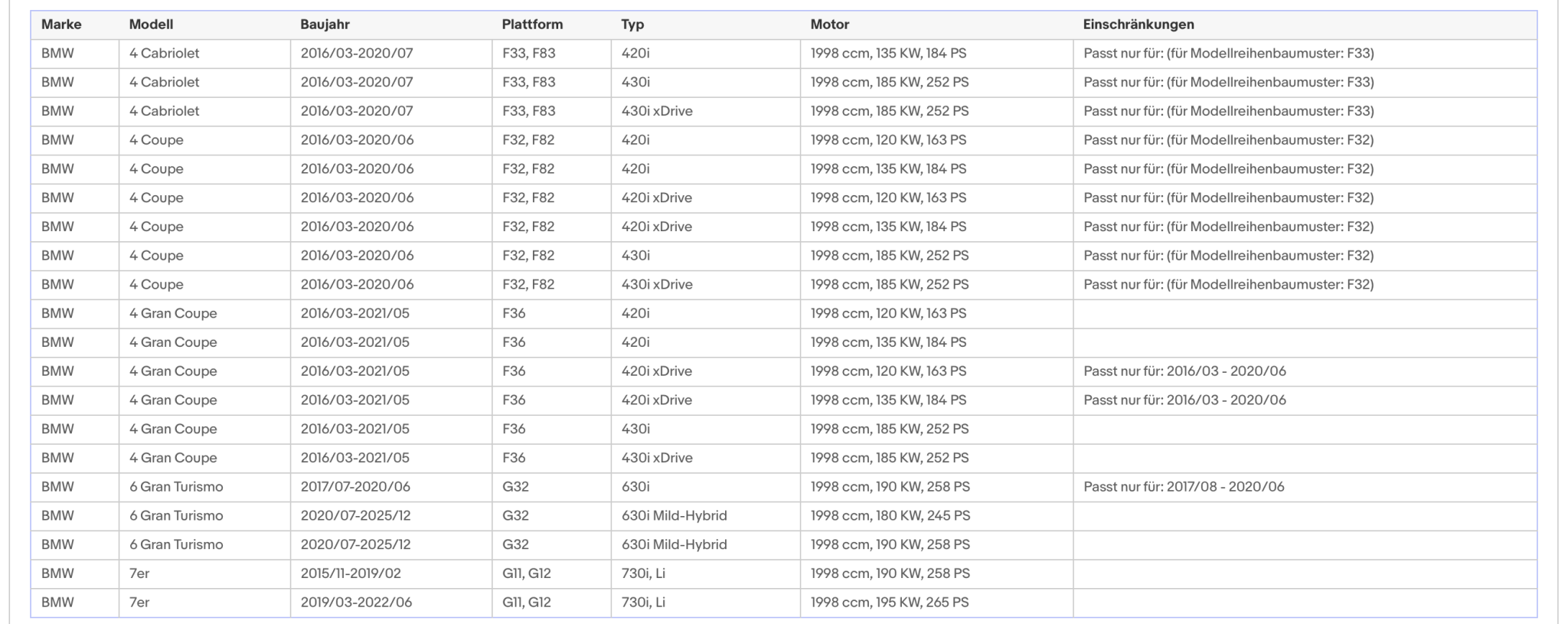Select "2016/03-2021/05" in Gran Coupe 430i xDrive row
The image size is (1568, 624).
coord(355,458)
